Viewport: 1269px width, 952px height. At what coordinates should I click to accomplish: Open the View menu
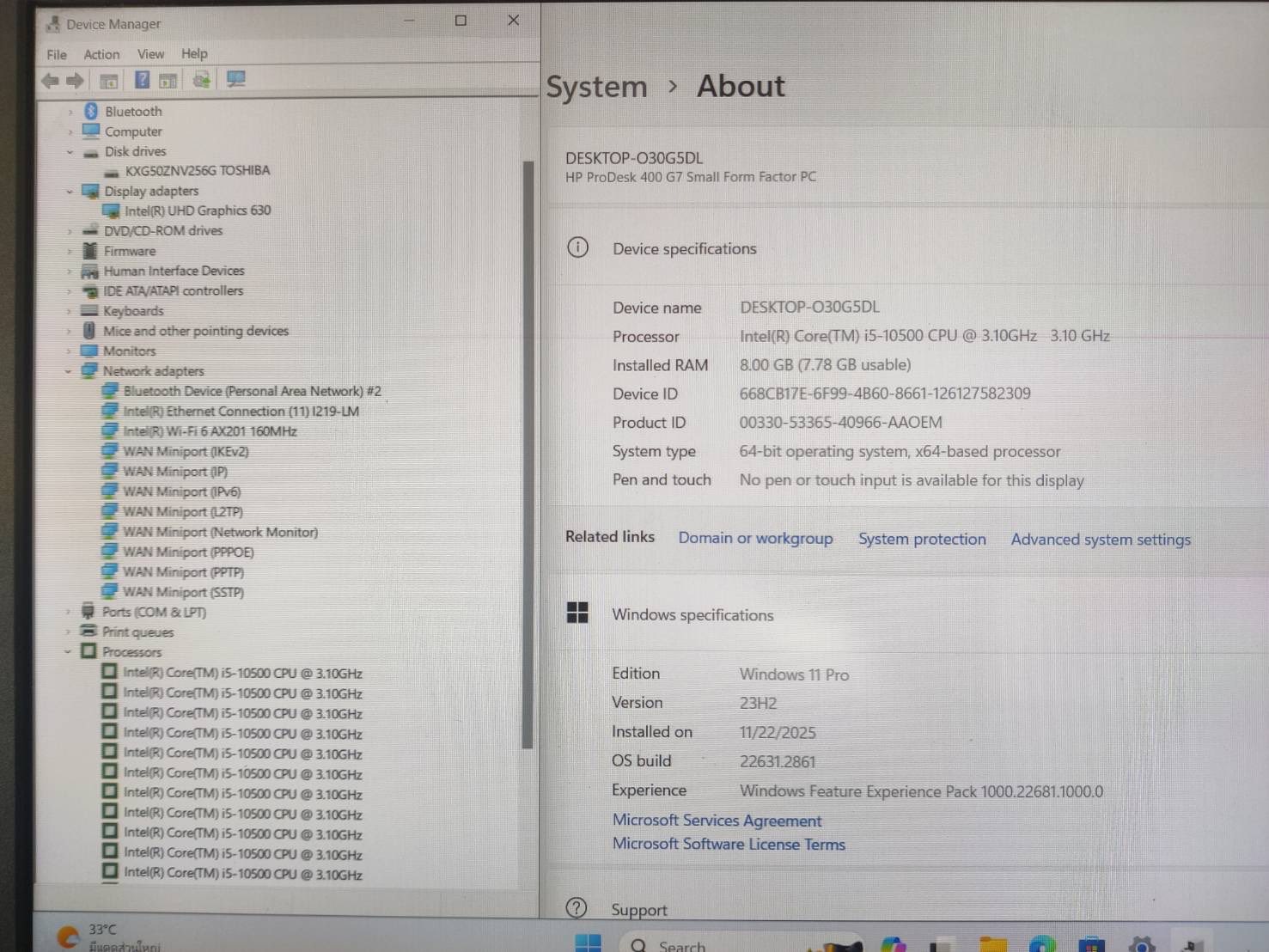click(150, 54)
